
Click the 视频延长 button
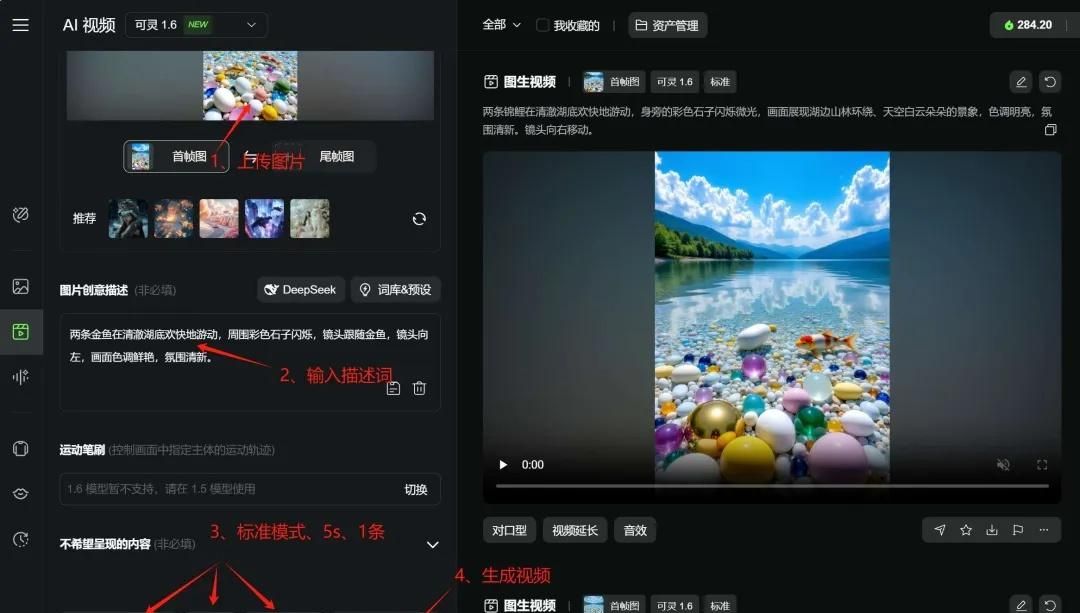575,530
